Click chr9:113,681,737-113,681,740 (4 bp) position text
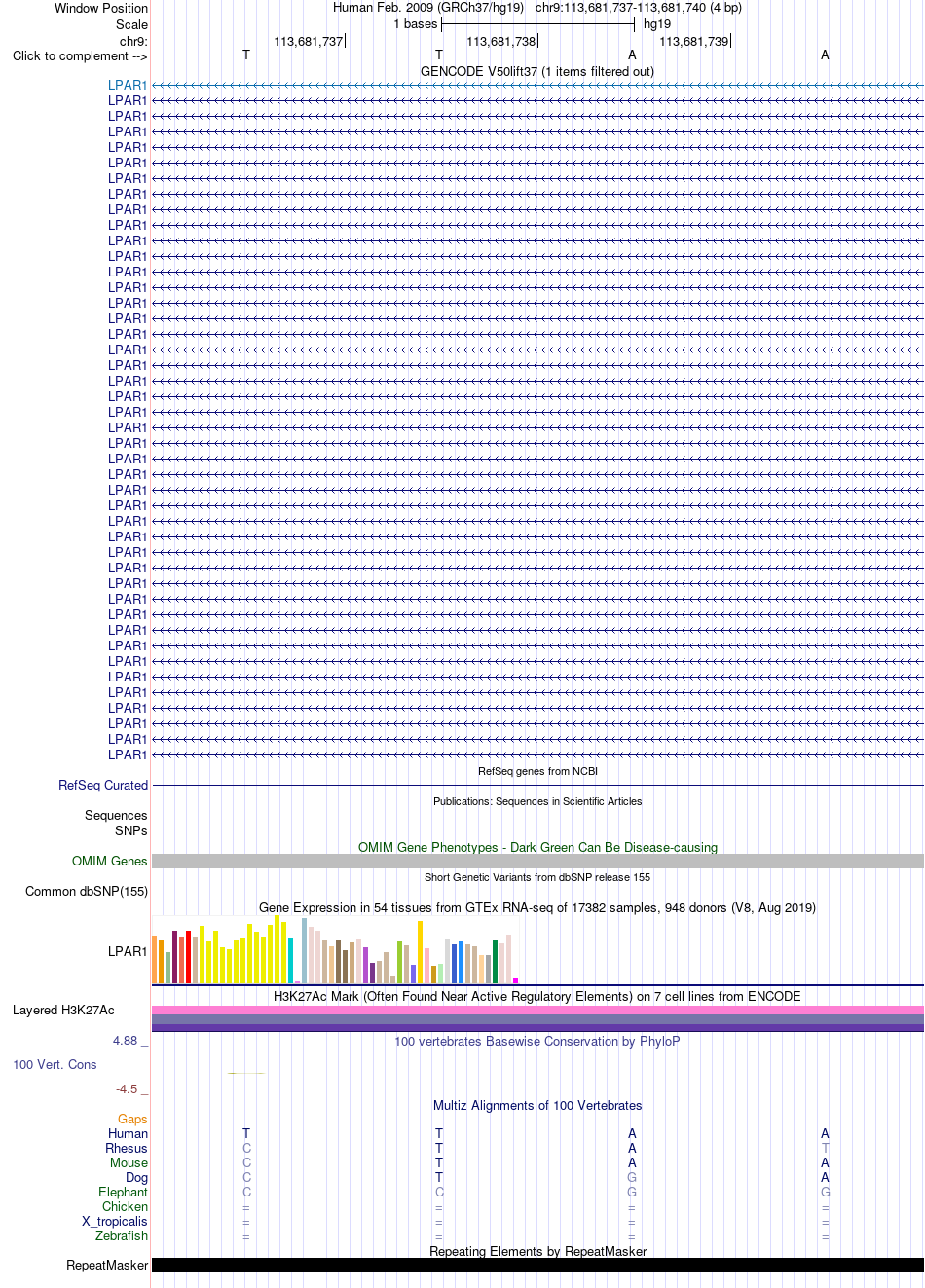Screen dimensions: 925x1288 coord(639,7)
